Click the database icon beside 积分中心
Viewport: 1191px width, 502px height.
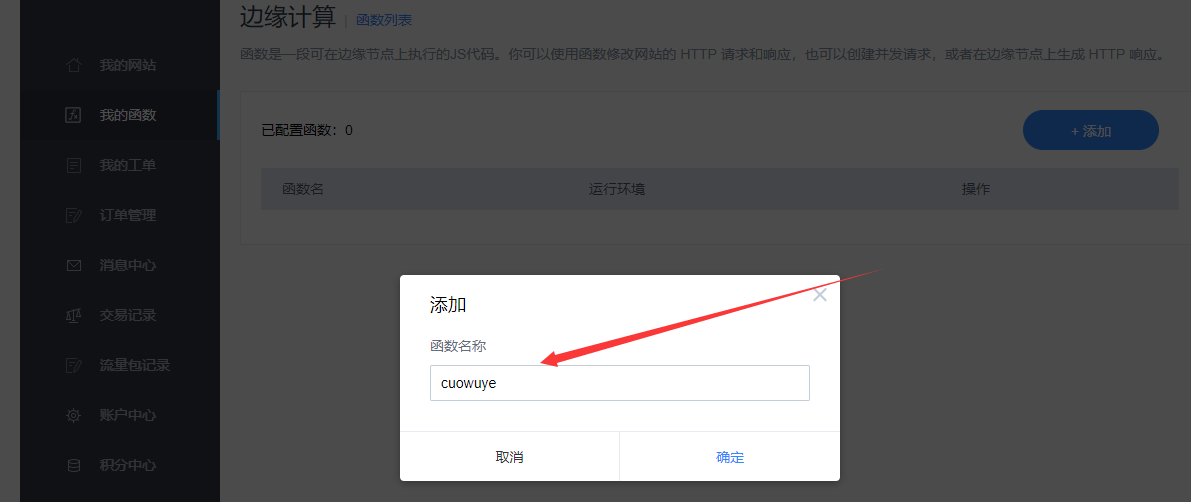[x=74, y=466]
